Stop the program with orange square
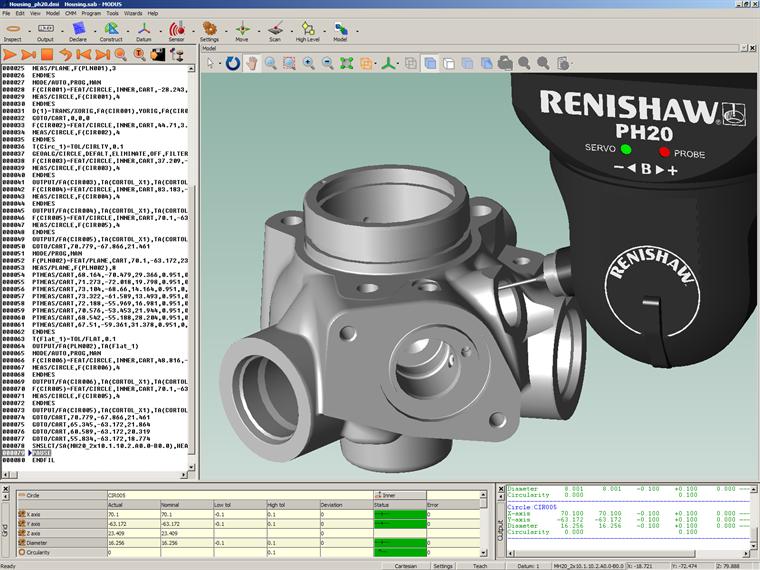The image size is (760, 570). click(47, 55)
